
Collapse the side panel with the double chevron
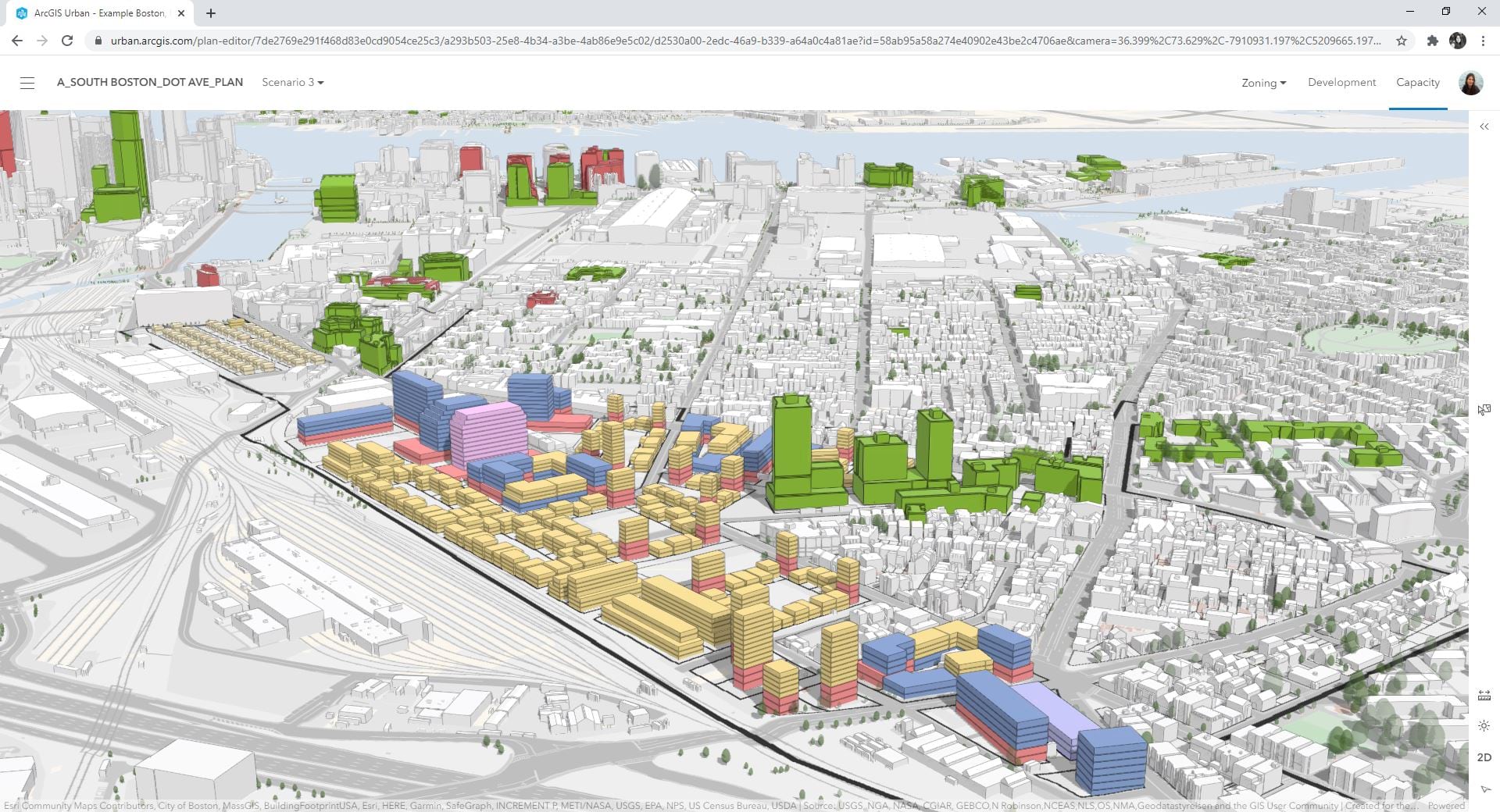click(x=1484, y=126)
